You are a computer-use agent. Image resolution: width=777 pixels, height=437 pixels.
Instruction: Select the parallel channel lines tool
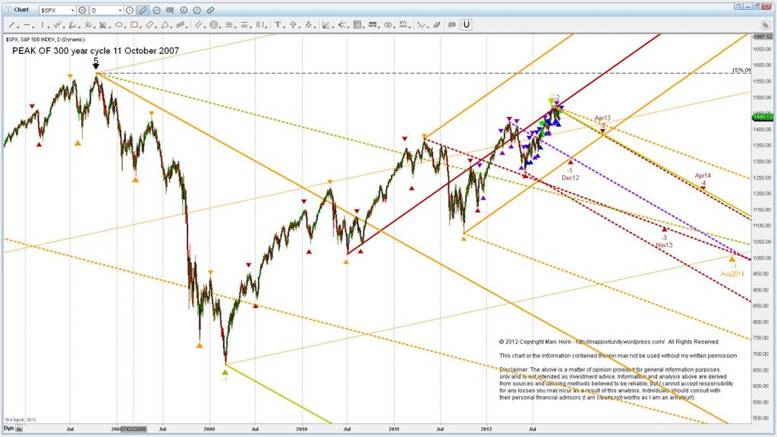(x=198, y=25)
